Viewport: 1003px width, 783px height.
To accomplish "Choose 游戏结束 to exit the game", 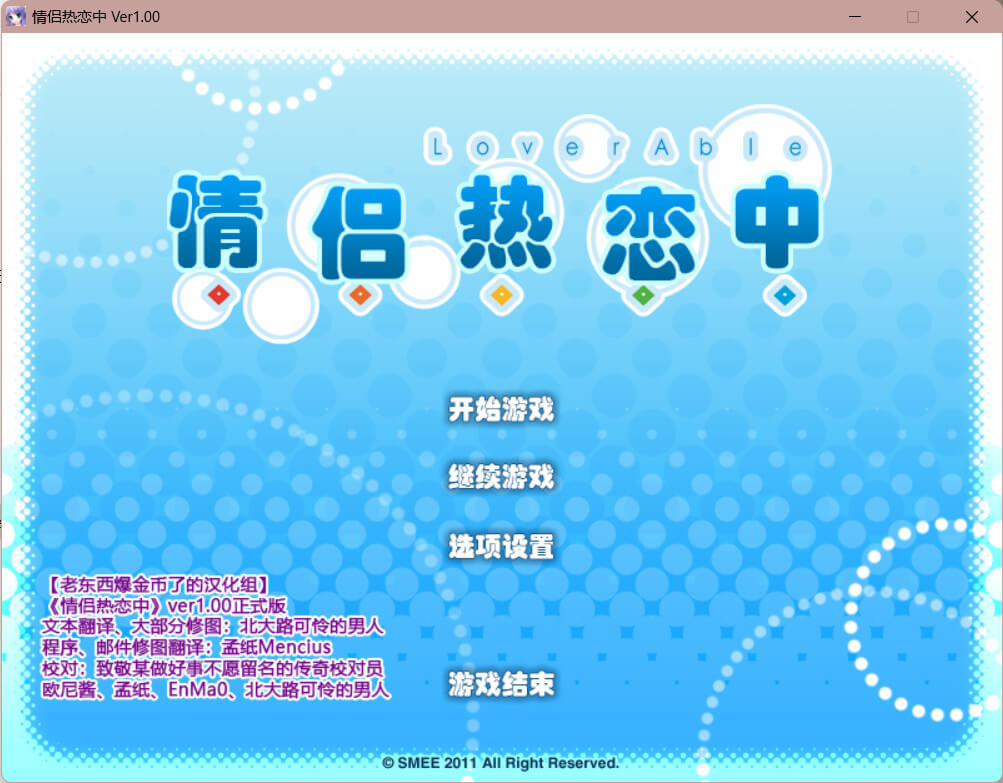I will tap(500, 685).
